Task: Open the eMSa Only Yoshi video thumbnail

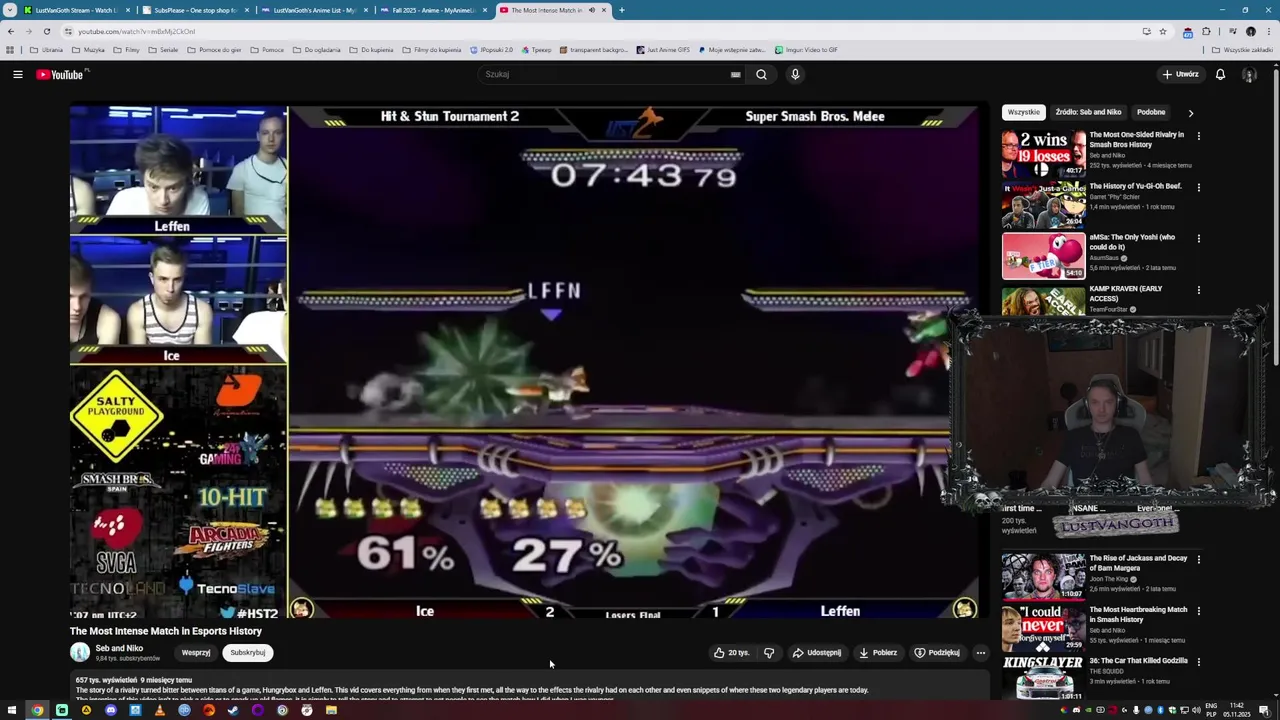Action: point(1043,256)
